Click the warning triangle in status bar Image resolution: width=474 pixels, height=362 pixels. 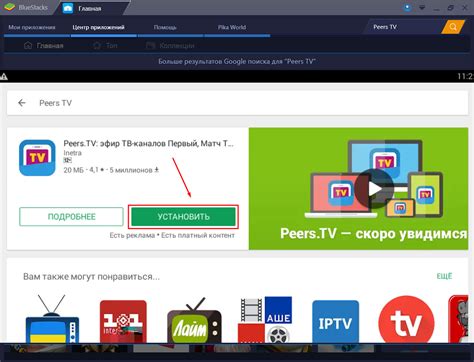pos(4,77)
